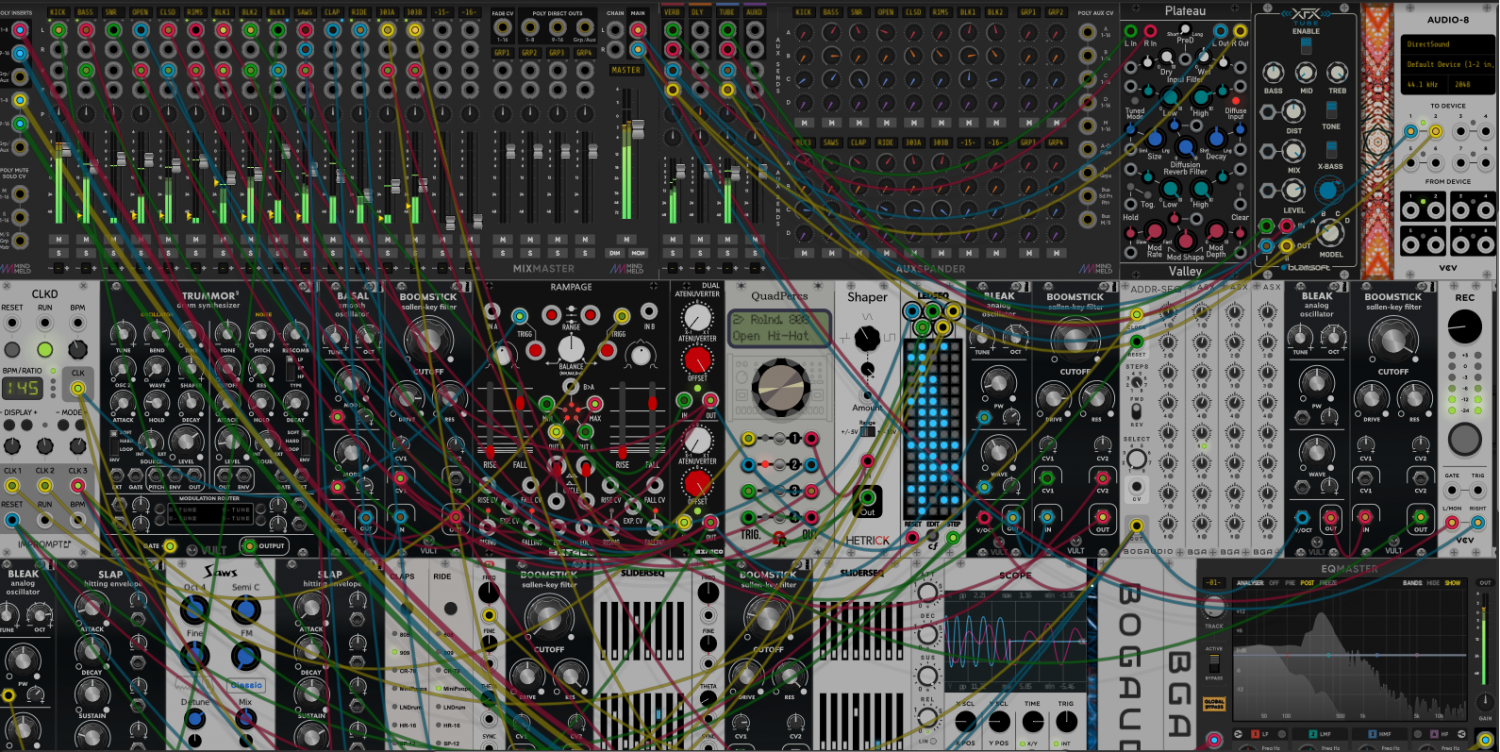The width and height of the screenshot is (1500, 752).
Task: Toggle the X-BASS switch on XFX Tube
Action: (x=1331, y=150)
